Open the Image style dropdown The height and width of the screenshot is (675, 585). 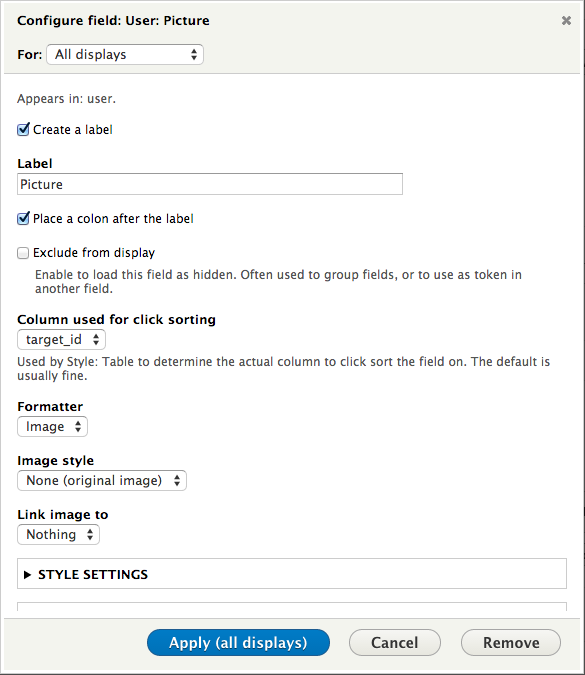click(102, 480)
